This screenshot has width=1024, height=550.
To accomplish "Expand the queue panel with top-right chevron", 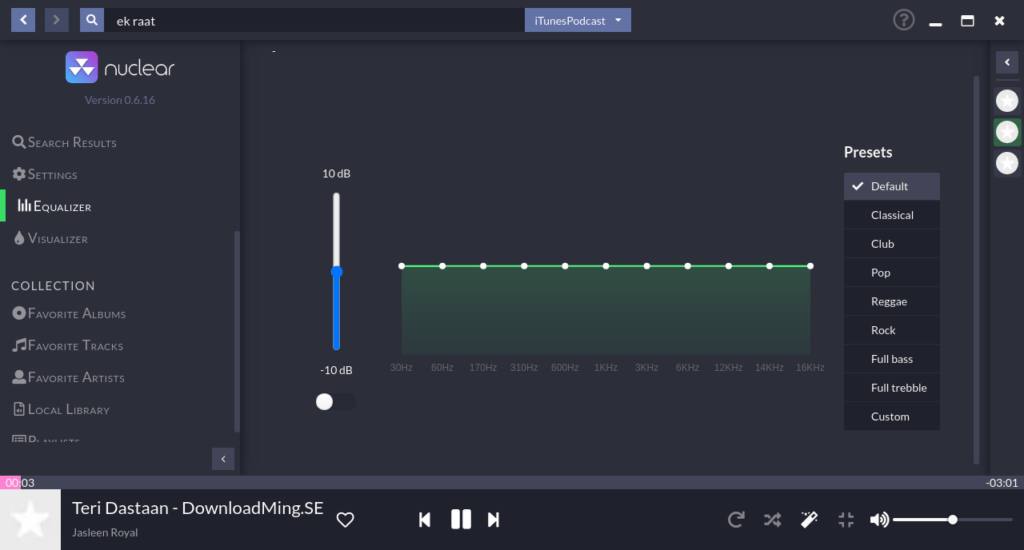I will pos(1007,62).
